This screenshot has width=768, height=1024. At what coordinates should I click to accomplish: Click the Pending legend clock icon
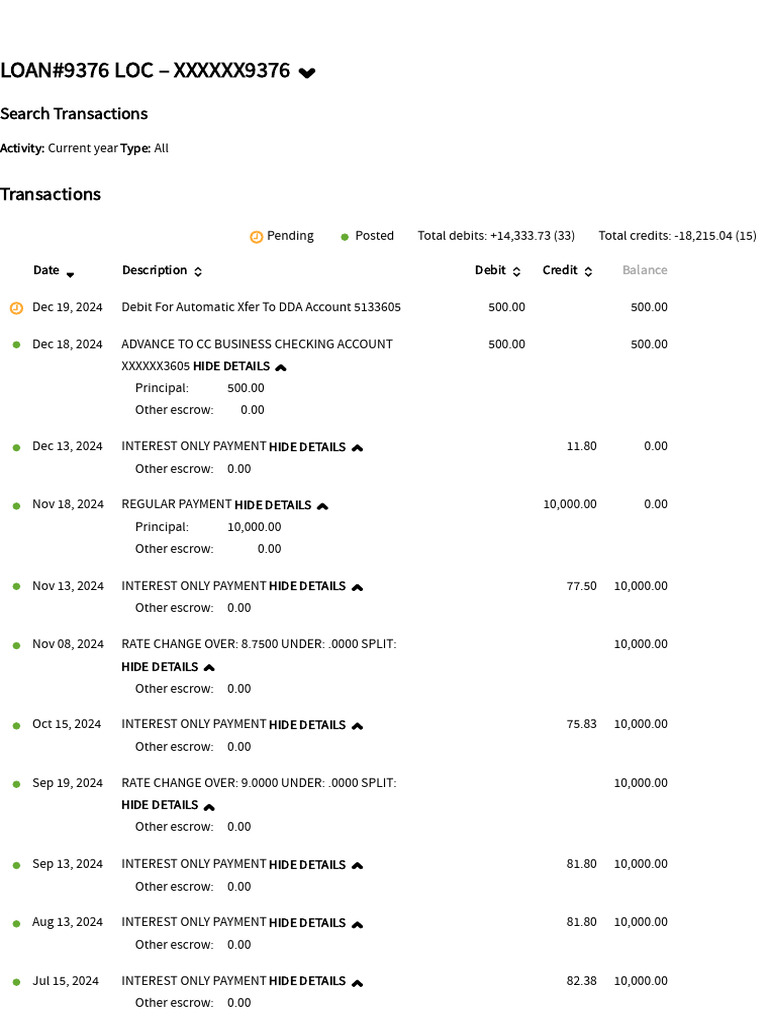tap(257, 237)
